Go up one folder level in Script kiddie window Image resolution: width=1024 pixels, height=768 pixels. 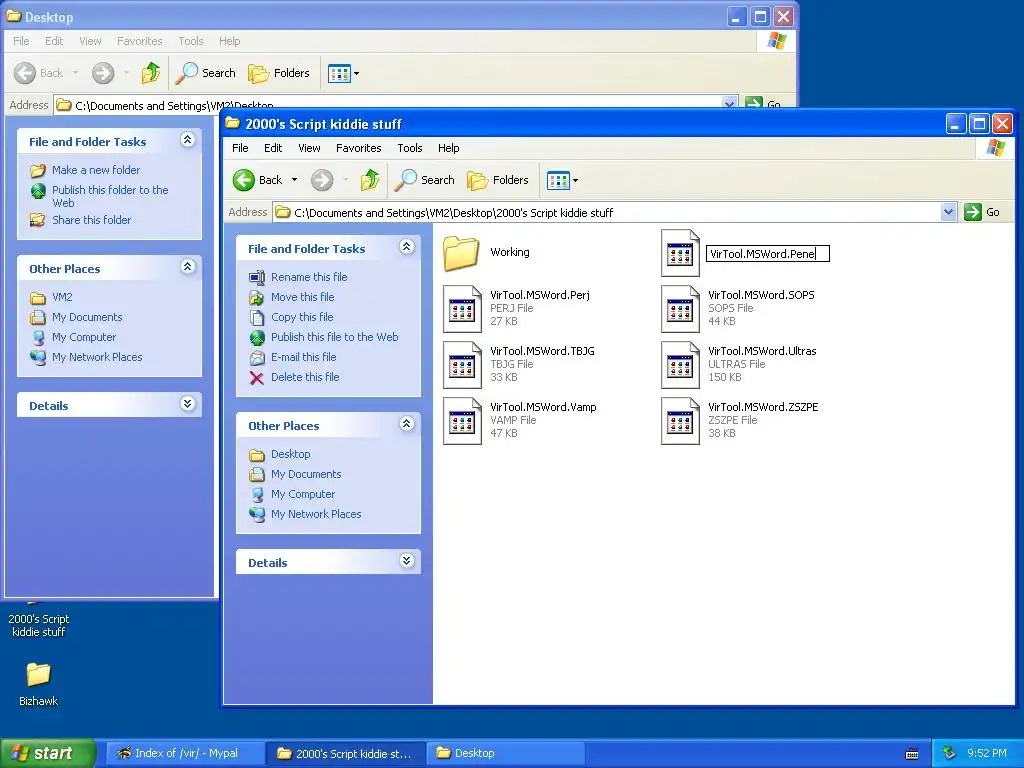(370, 180)
